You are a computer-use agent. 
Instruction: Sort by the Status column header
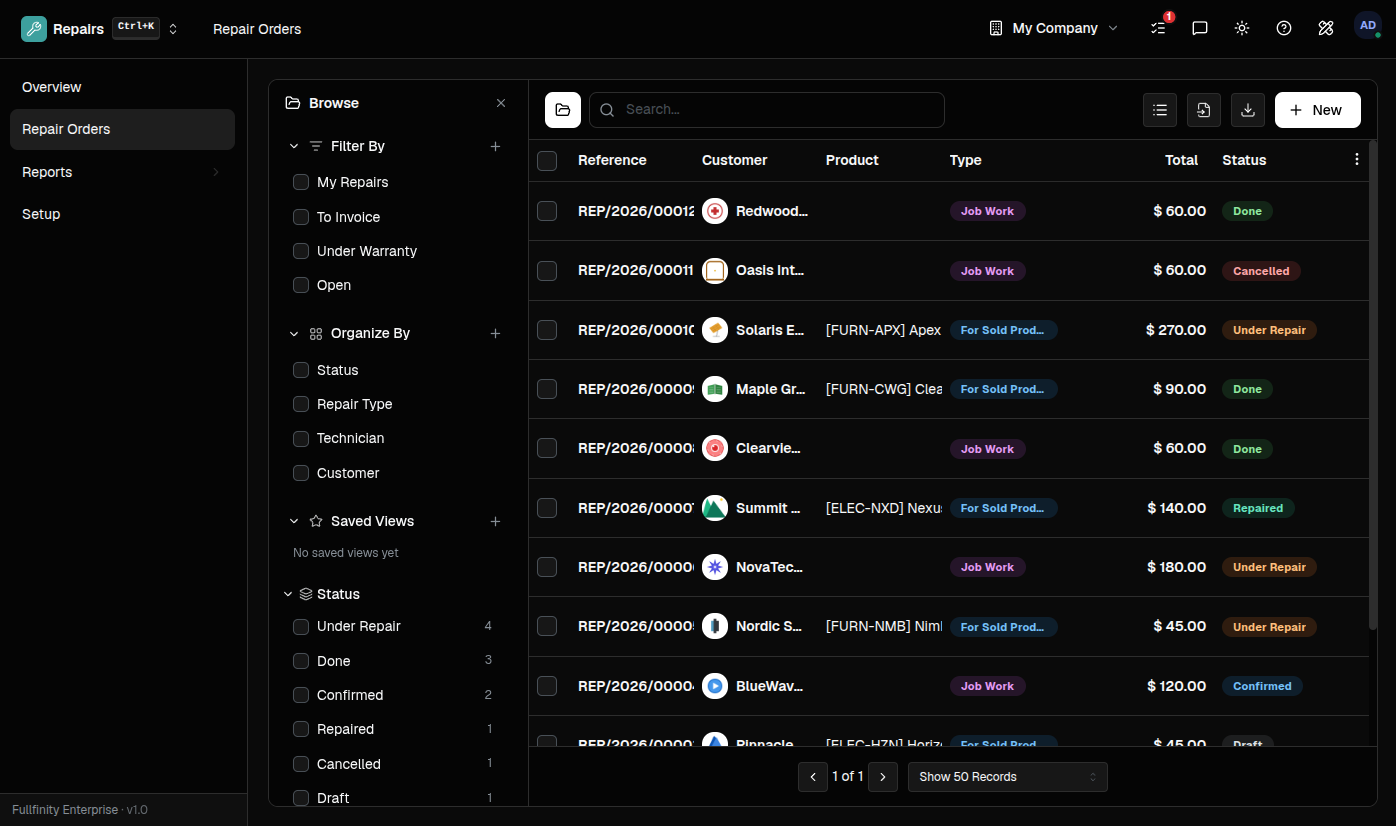tap(1244, 160)
